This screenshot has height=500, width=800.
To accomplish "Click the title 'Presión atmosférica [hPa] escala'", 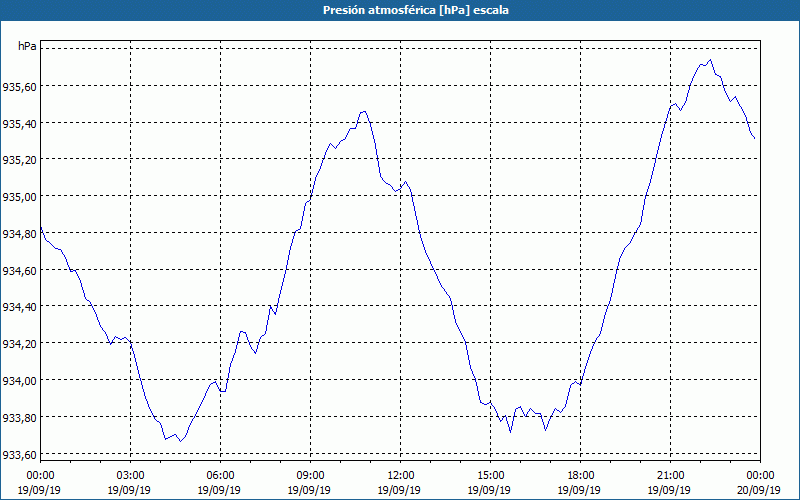I will coord(415,10).
